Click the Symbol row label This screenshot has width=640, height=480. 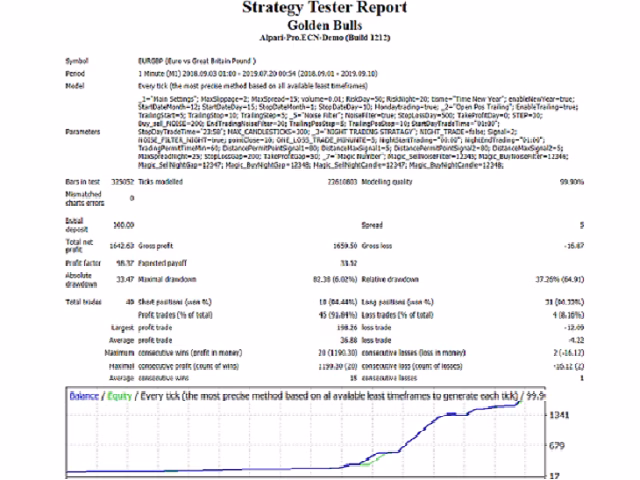77,61
